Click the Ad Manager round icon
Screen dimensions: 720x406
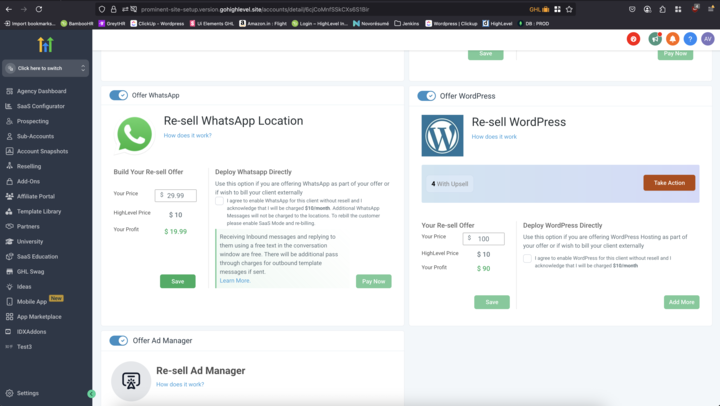pyautogui.click(x=131, y=381)
